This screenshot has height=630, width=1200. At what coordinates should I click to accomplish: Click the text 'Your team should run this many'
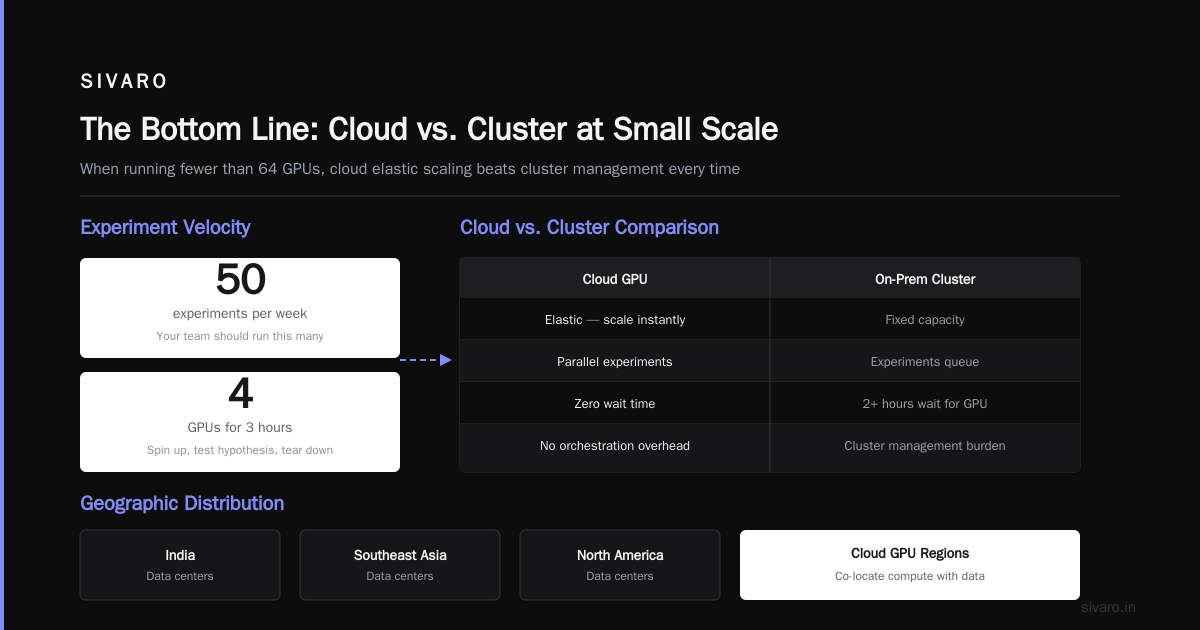coord(240,336)
